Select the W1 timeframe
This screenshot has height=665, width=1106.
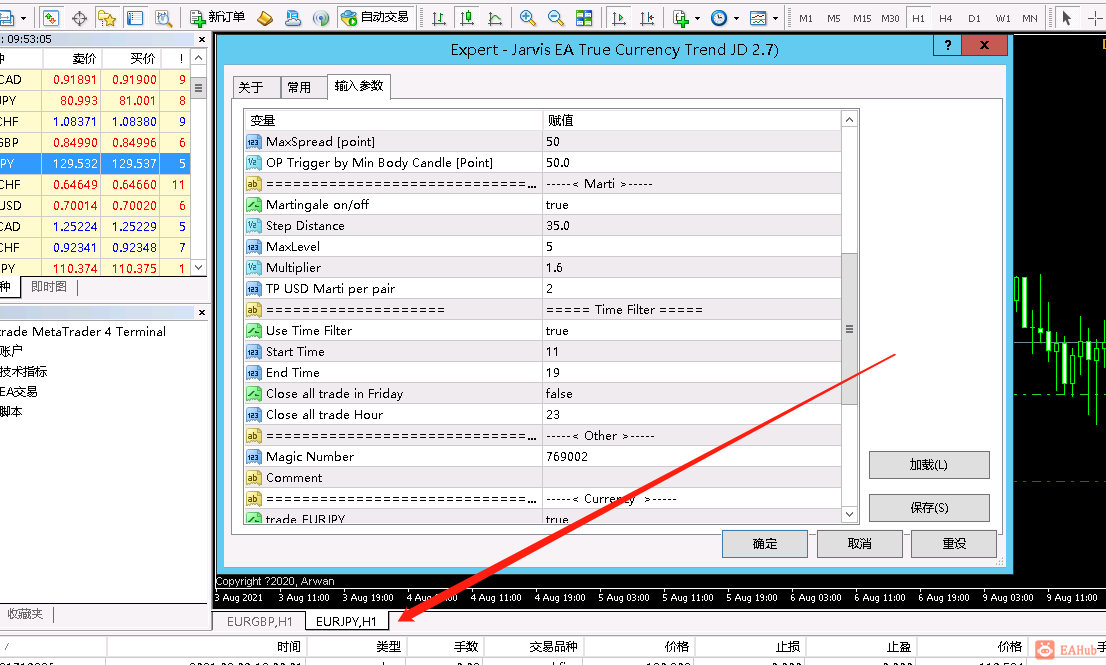[1002, 18]
